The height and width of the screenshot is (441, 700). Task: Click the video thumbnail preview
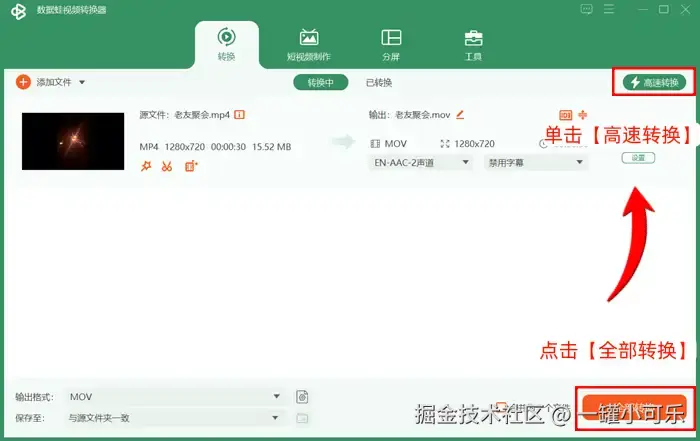coord(73,141)
